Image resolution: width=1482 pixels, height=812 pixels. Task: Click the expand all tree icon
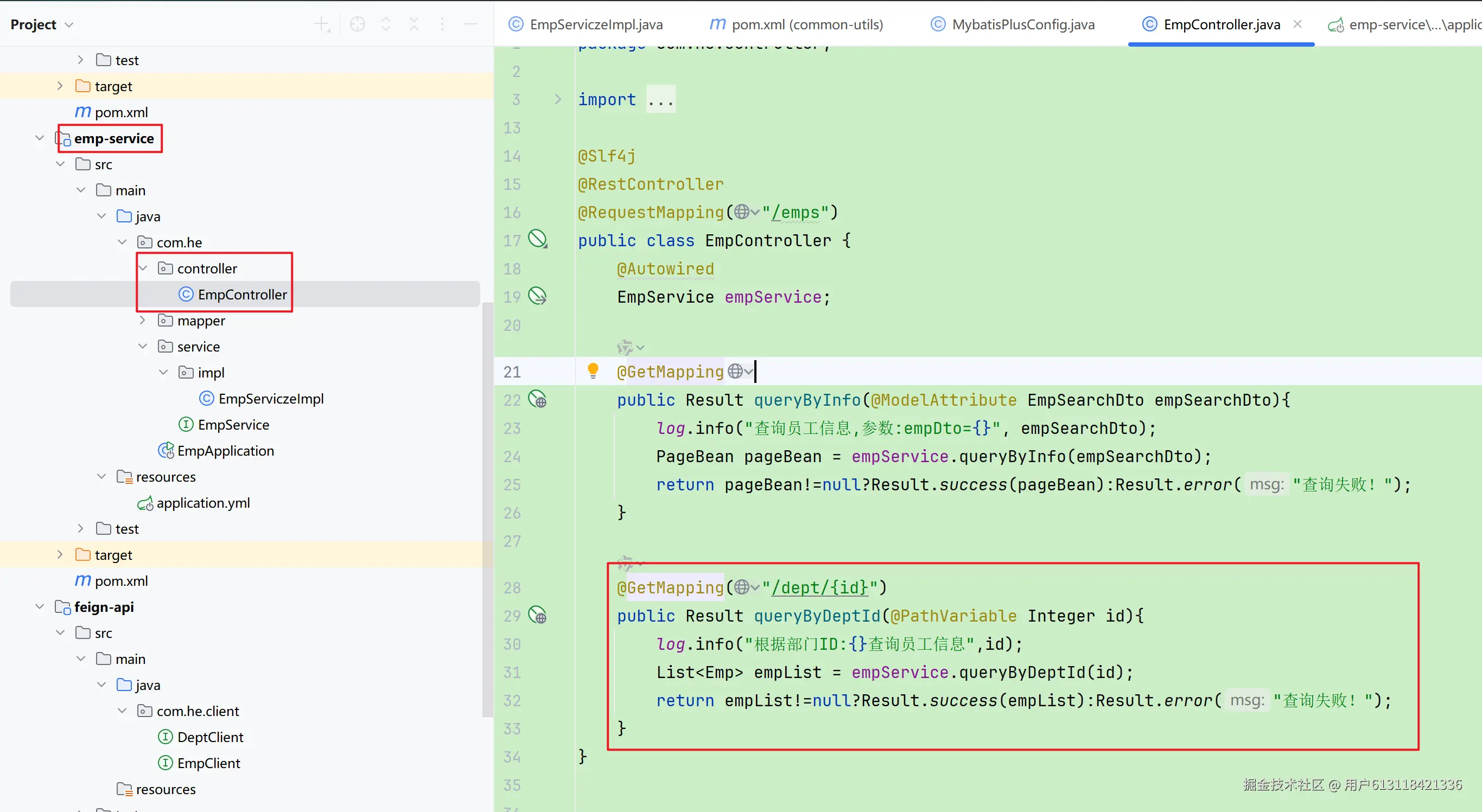pos(385,24)
